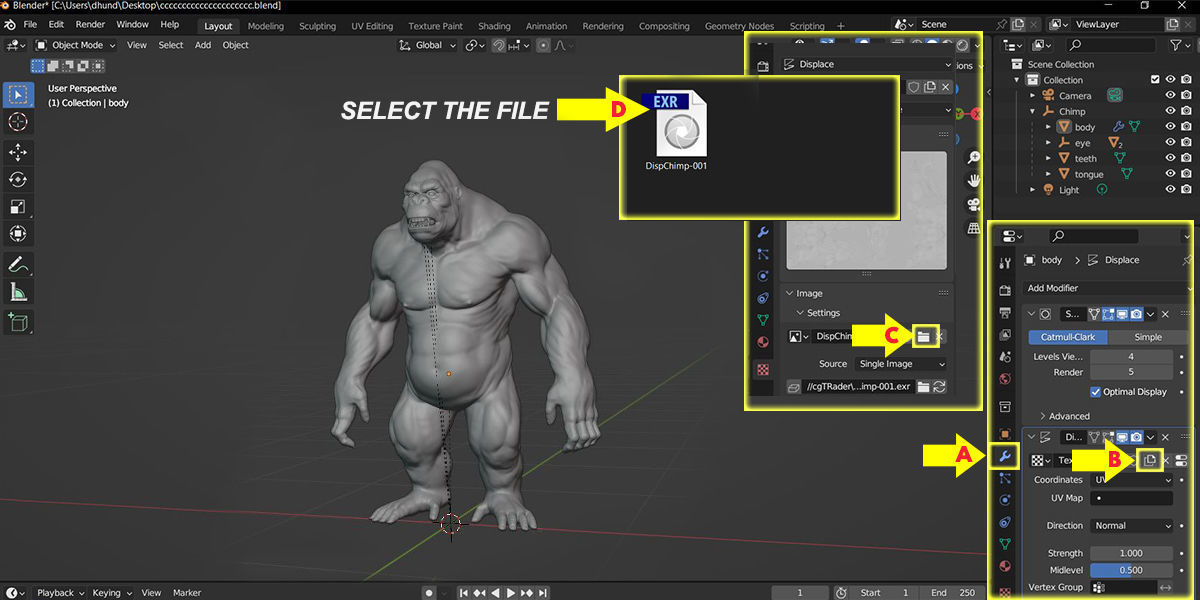Viewport: 1200px width, 600px height.
Task: Toggle proportional editing icon in viewport header
Action: tap(543, 45)
